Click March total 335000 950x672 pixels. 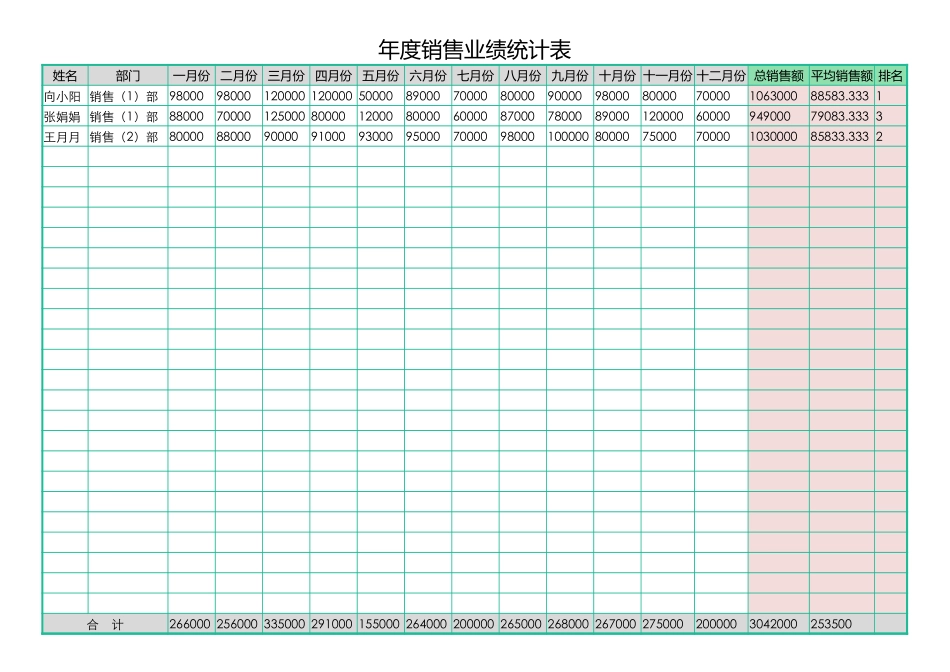point(284,624)
